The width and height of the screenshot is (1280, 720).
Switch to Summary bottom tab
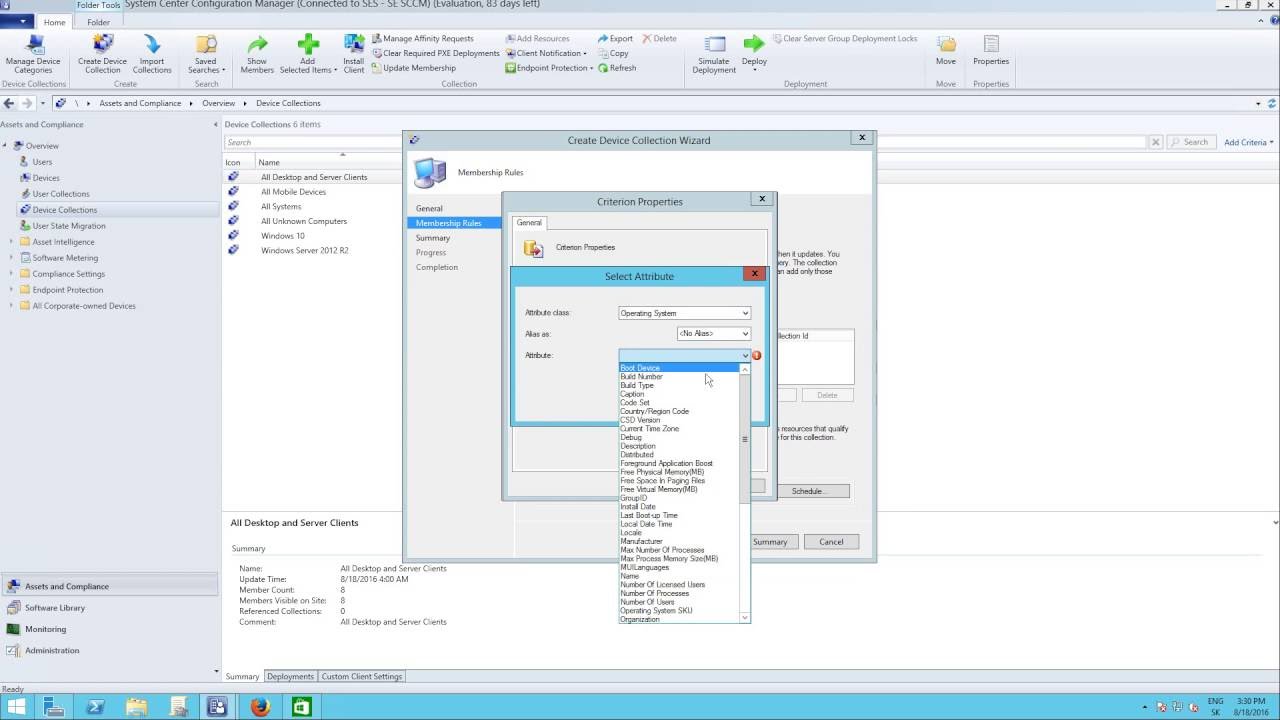(x=242, y=676)
